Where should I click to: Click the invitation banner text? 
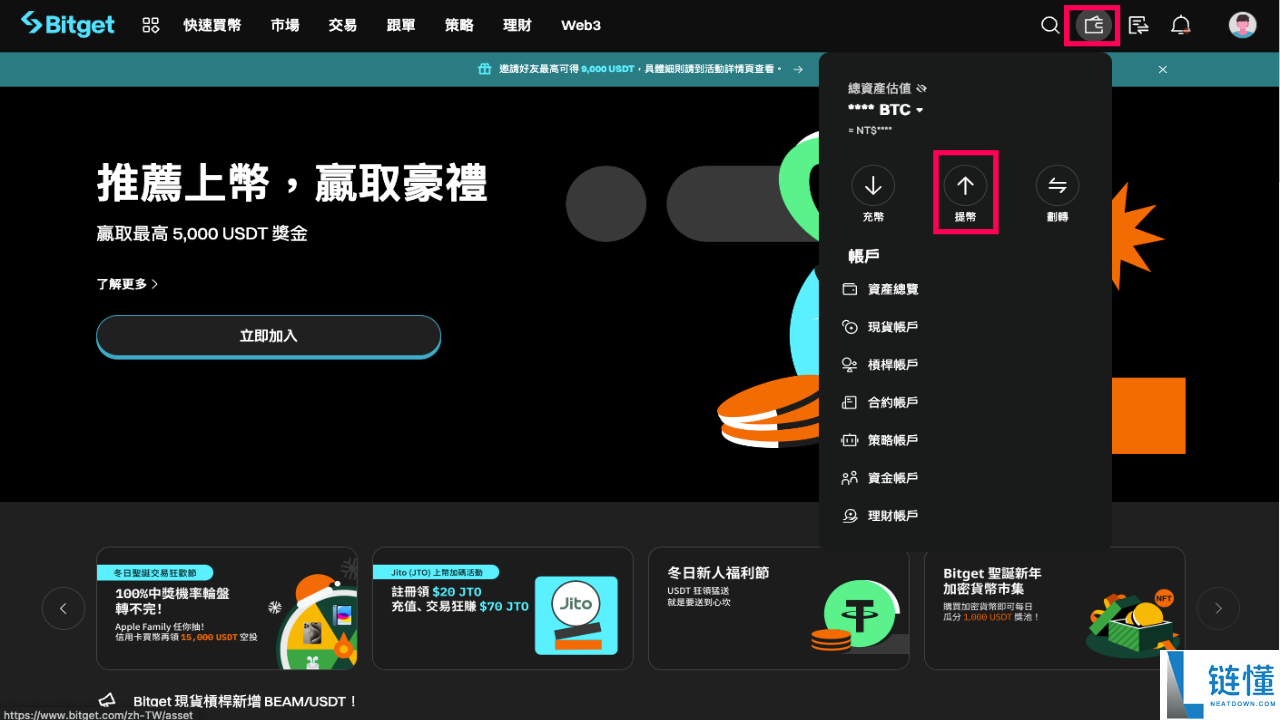pos(641,69)
